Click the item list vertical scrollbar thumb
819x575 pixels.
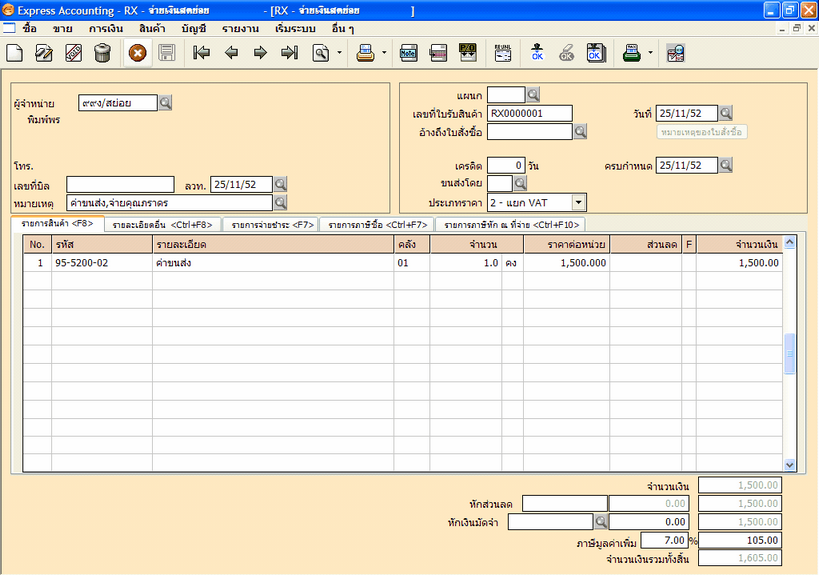click(789, 353)
